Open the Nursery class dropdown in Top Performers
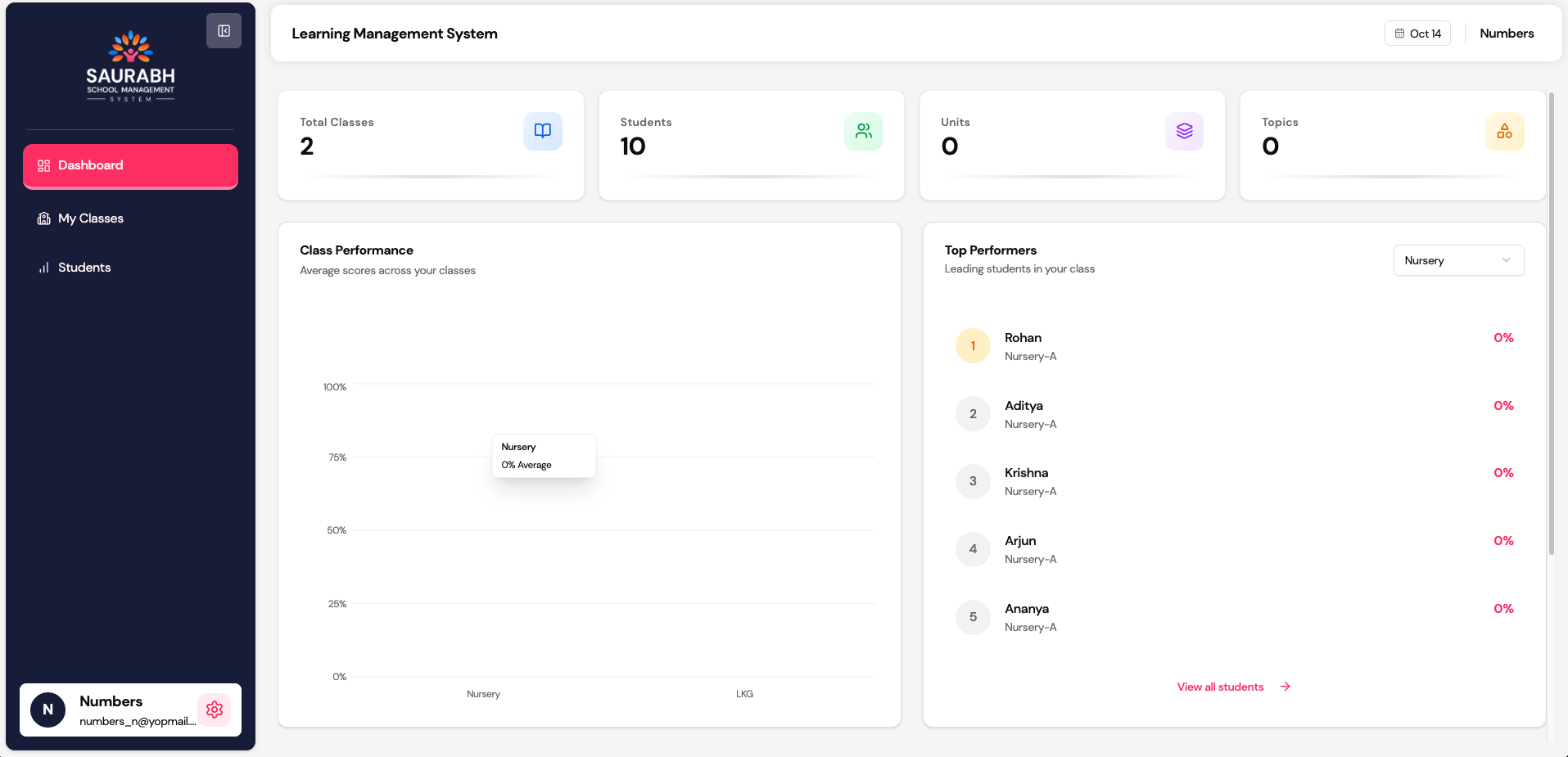 pyautogui.click(x=1457, y=260)
